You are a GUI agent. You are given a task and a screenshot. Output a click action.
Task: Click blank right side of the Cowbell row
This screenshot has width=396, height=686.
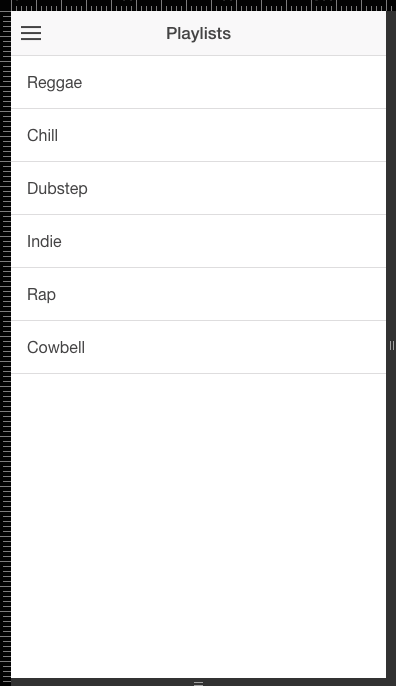263,347
